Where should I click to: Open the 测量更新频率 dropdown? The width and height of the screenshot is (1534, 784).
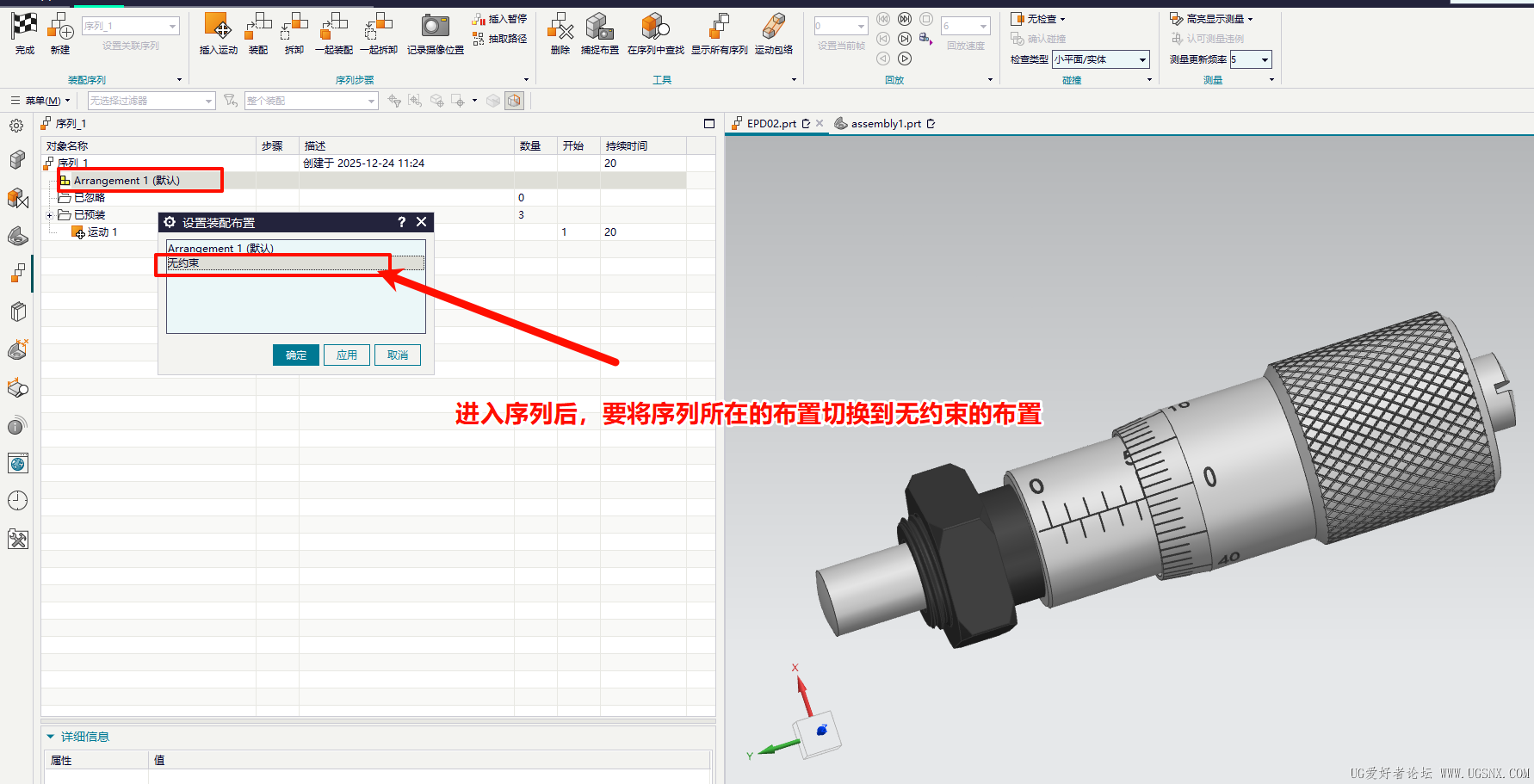point(1251,59)
